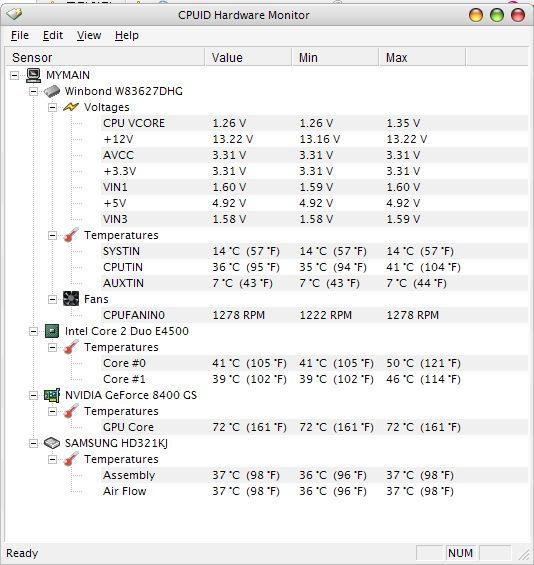Image resolution: width=534 pixels, height=565 pixels.
Task: Collapse the Fans tree branch
Action: click(52, 299)
